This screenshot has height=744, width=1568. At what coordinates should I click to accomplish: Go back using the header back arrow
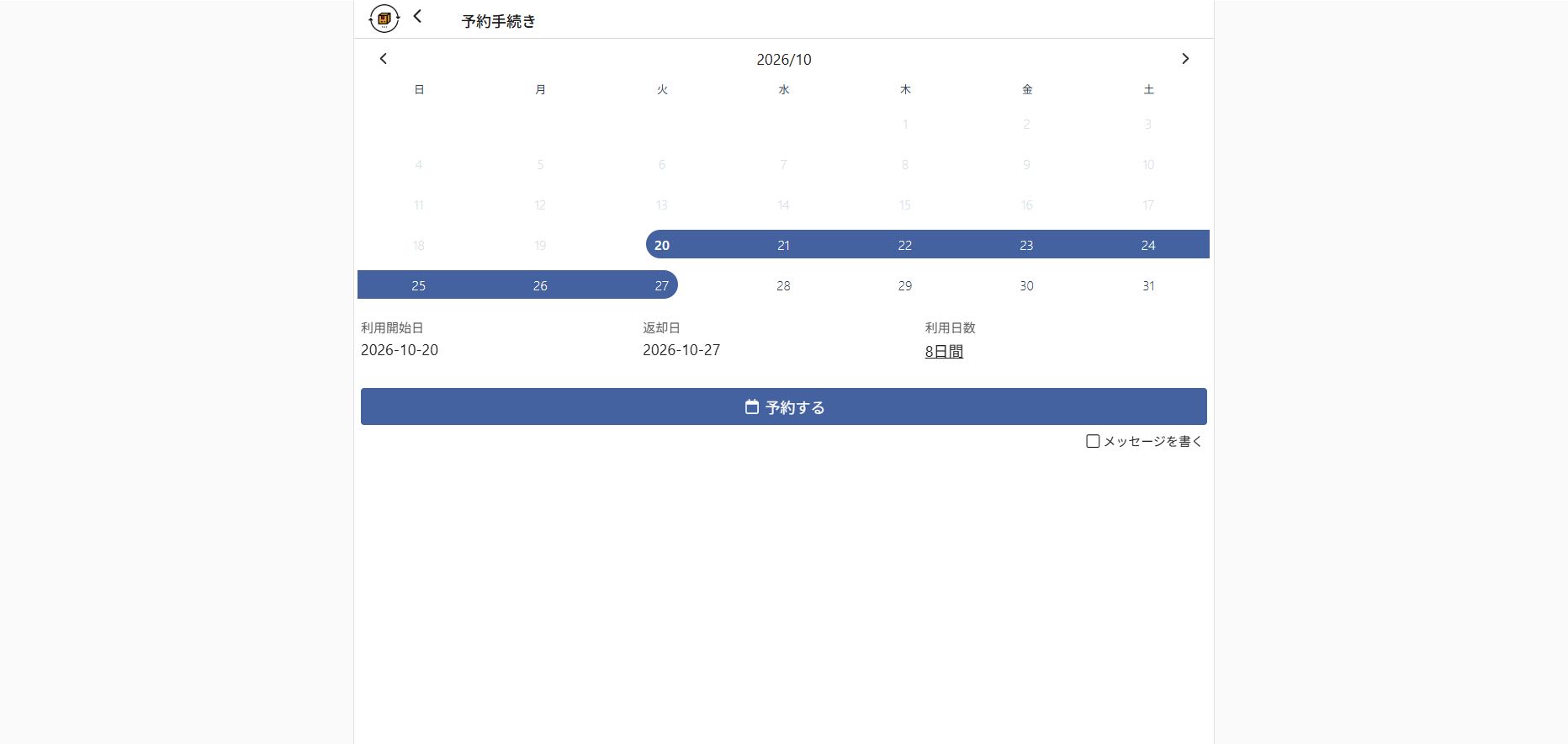[417, 16]
